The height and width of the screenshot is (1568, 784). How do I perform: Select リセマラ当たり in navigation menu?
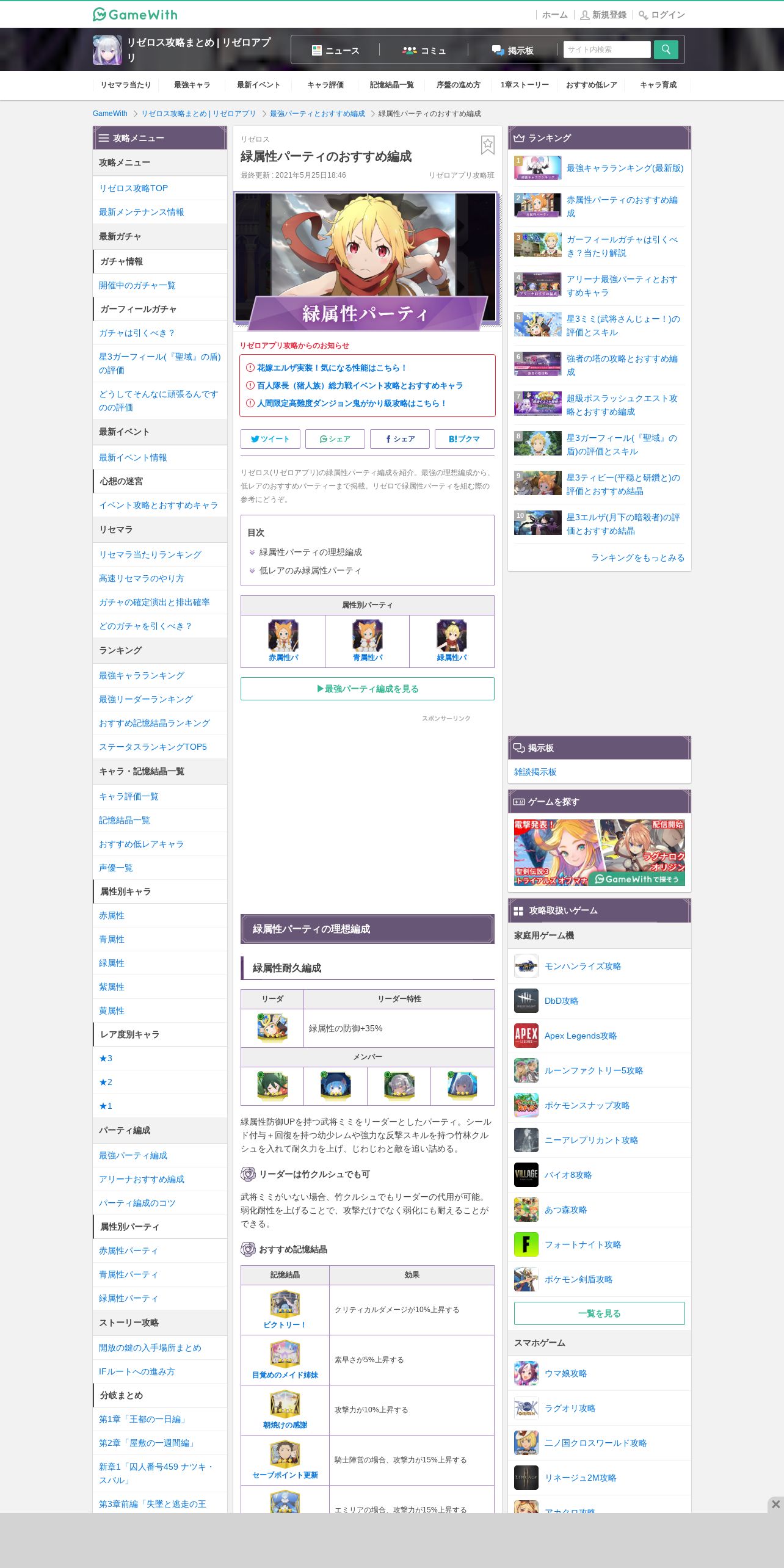[x=125, y=85]
